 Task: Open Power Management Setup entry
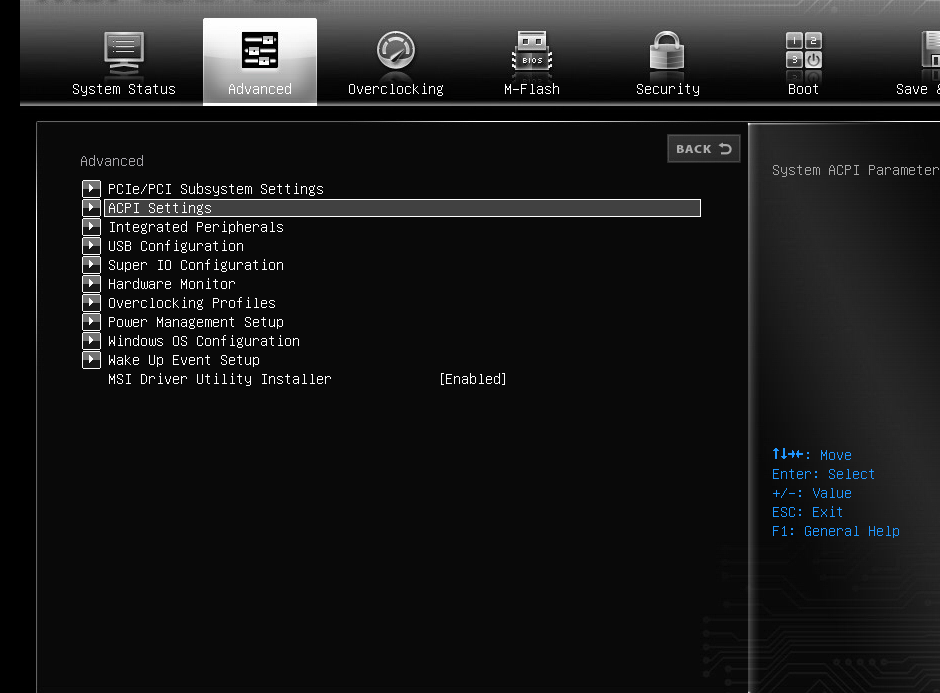(x=196, y=323)
